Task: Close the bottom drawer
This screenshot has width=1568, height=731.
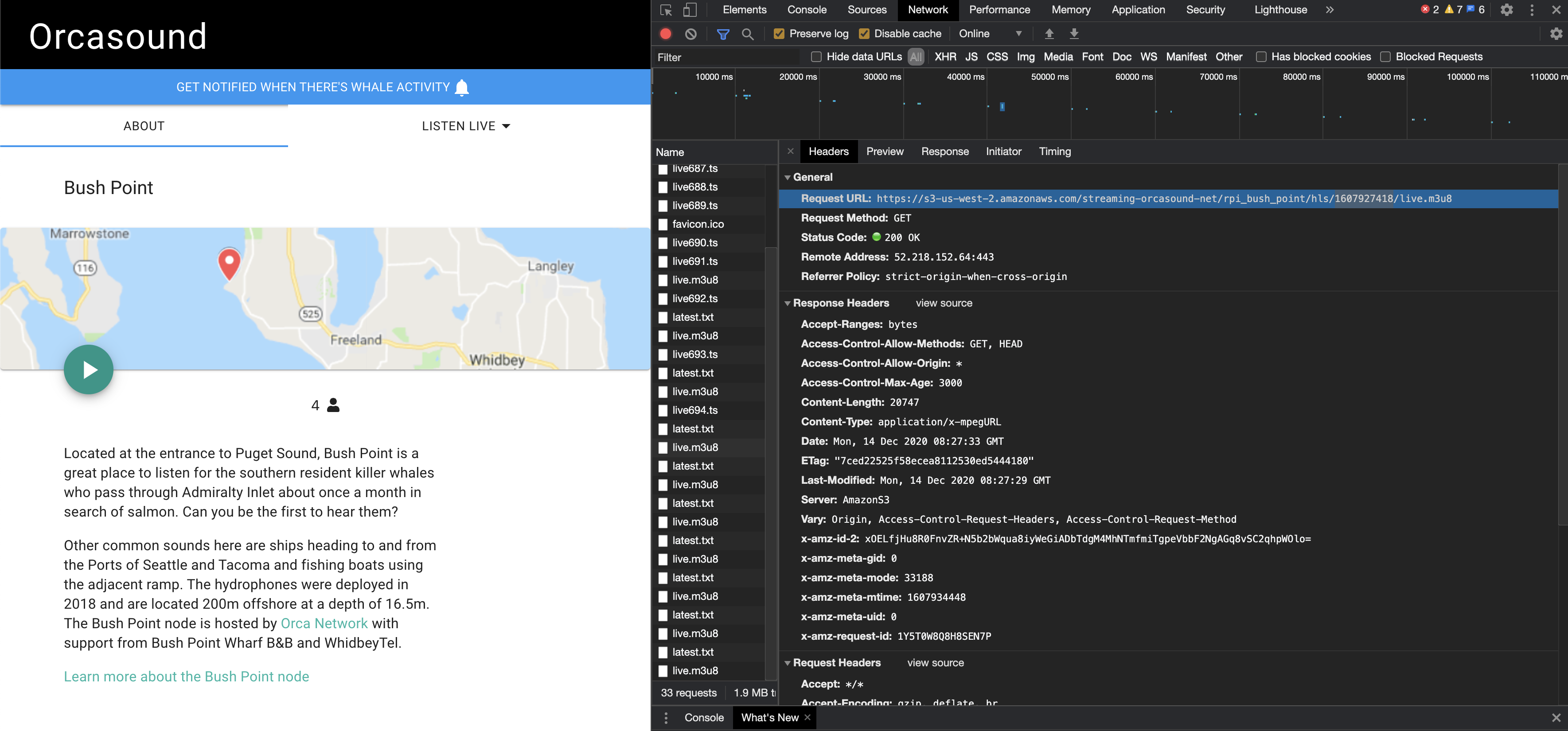Action: (1556, 718)
